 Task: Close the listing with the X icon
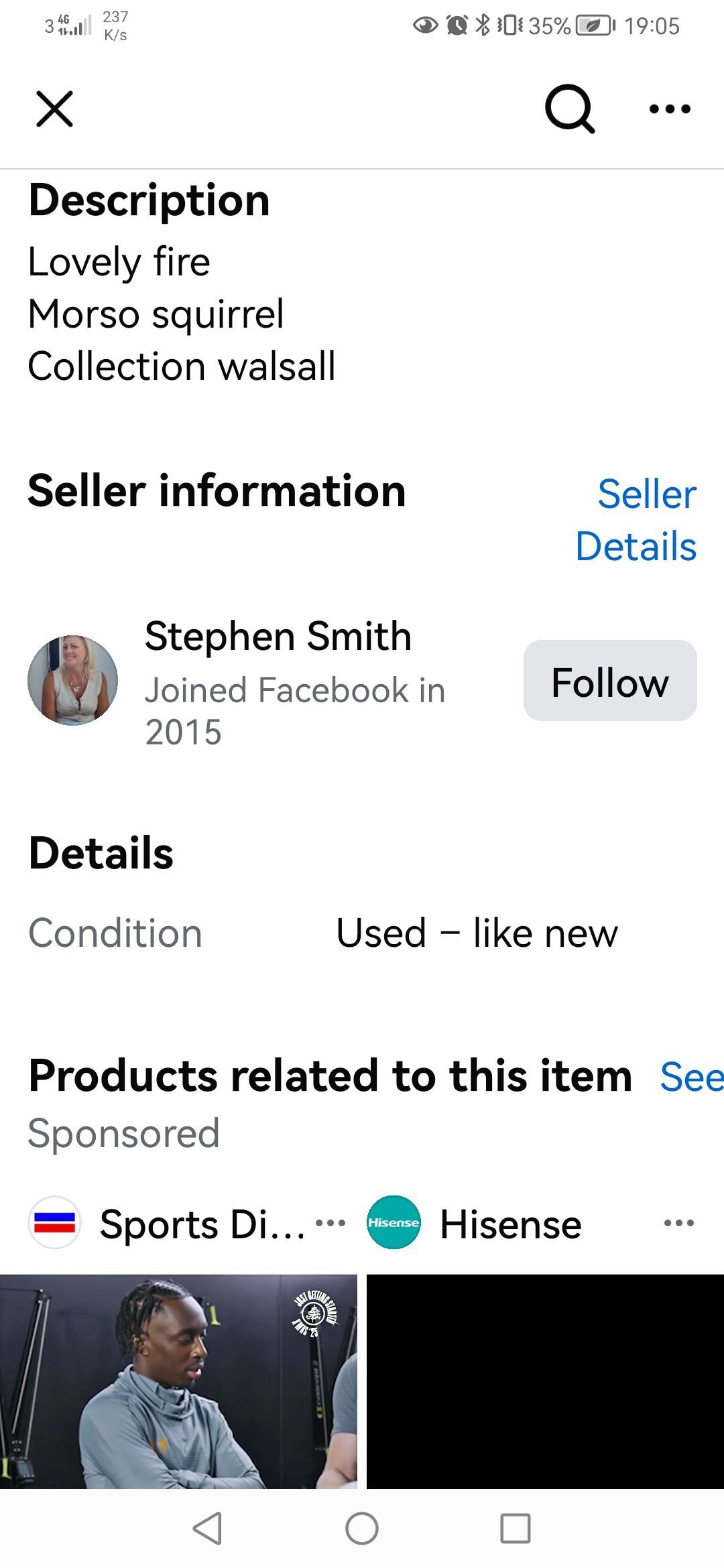(54, 109)
